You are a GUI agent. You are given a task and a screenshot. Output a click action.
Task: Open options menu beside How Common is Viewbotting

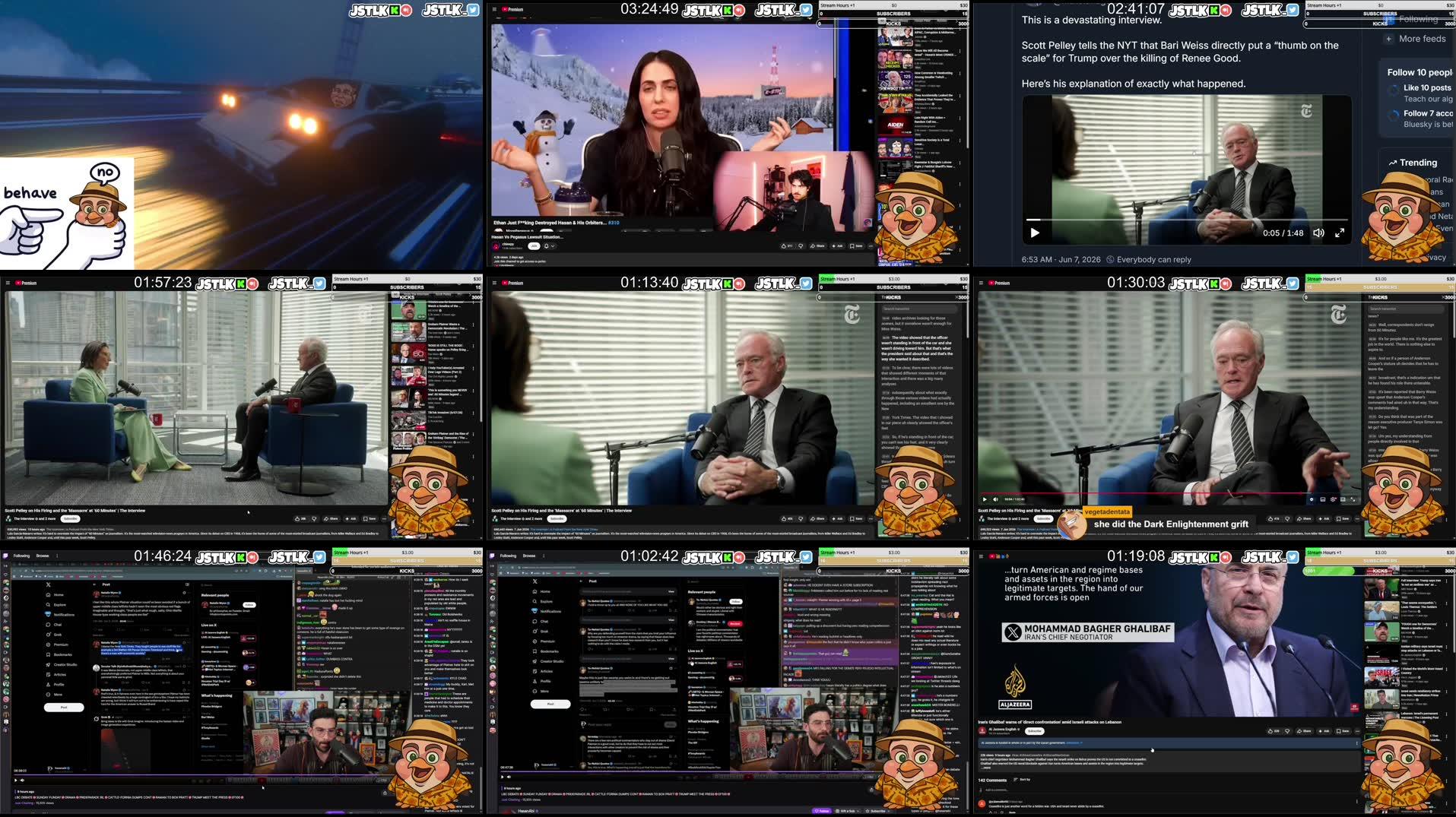pyautogui.click(x=960, y=74)
